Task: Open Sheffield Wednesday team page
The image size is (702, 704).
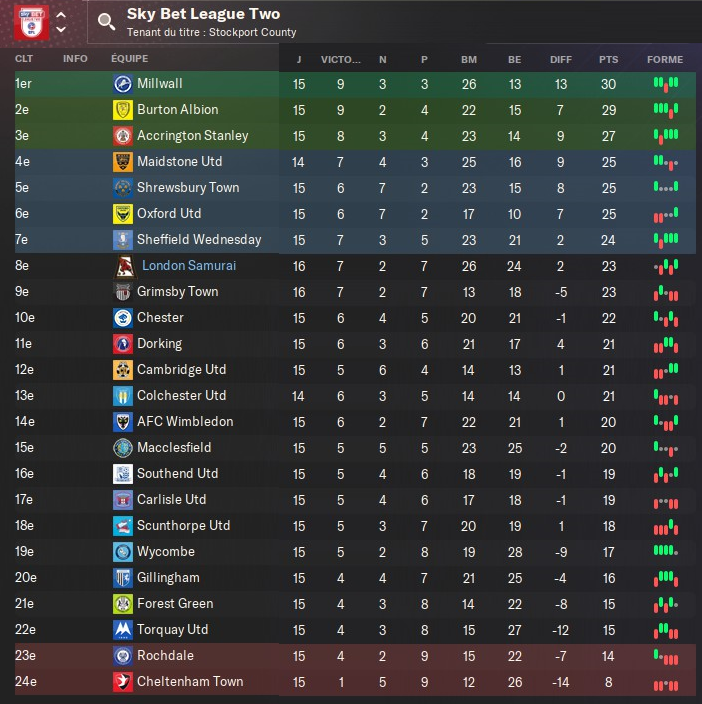Action: (199, 240)
